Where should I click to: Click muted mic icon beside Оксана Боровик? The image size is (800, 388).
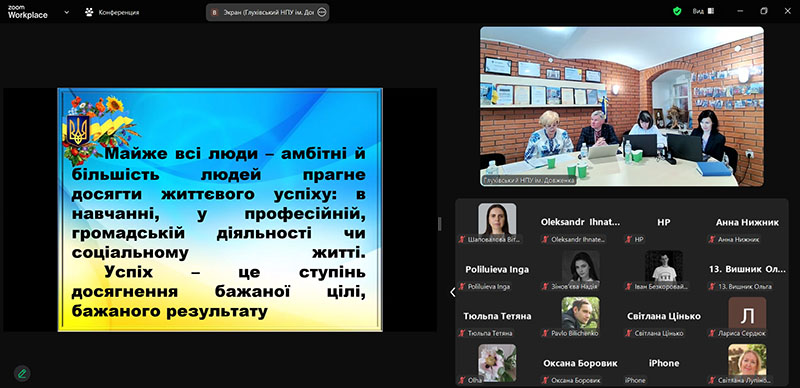[545, 380]
